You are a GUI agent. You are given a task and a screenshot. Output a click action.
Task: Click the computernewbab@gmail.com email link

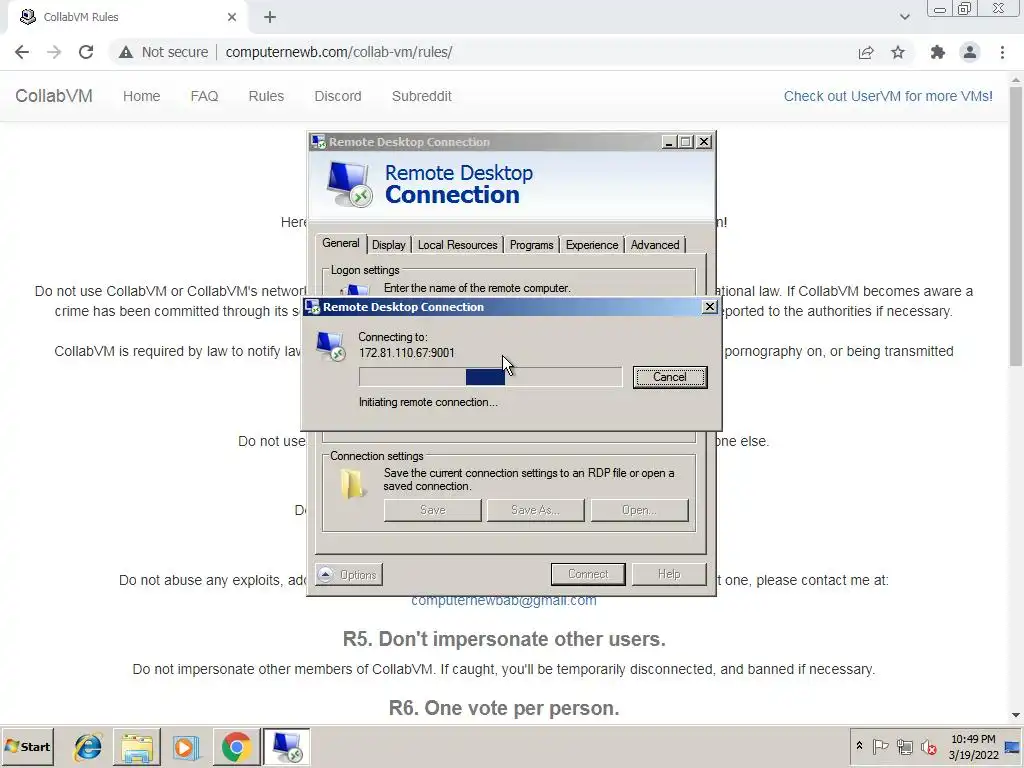[x=504, y=601]
